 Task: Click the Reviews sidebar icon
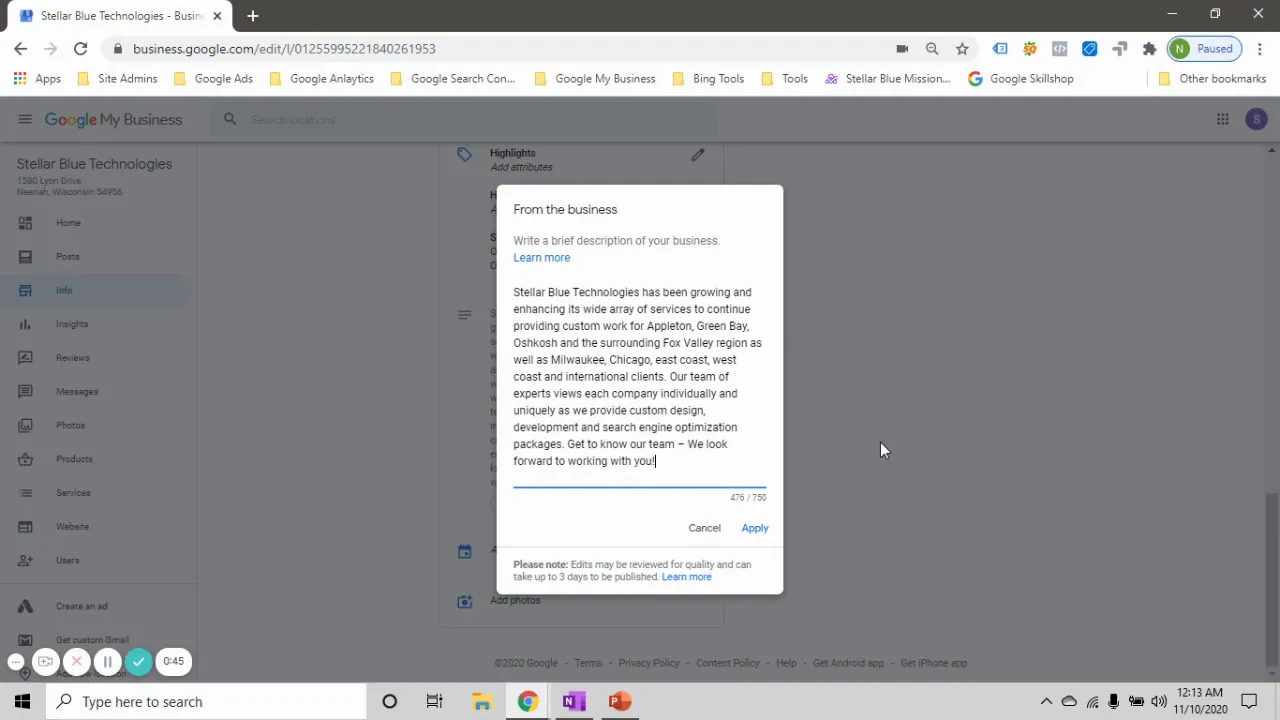coord(25,358)
